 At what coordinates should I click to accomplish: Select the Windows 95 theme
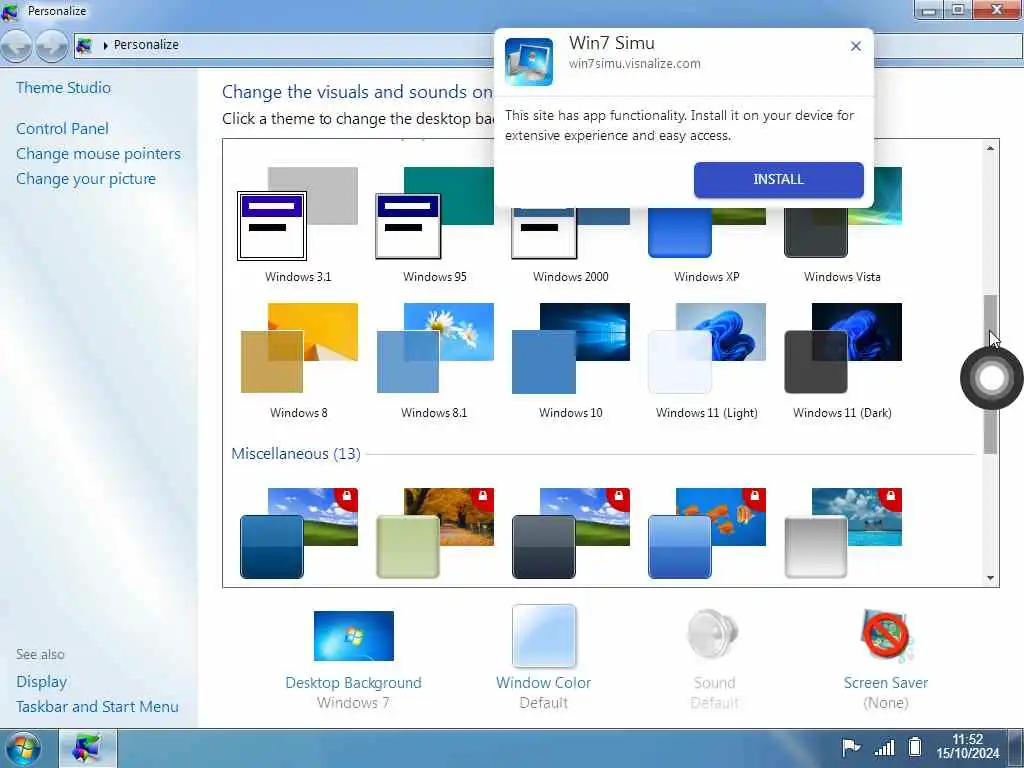point(434,214)
